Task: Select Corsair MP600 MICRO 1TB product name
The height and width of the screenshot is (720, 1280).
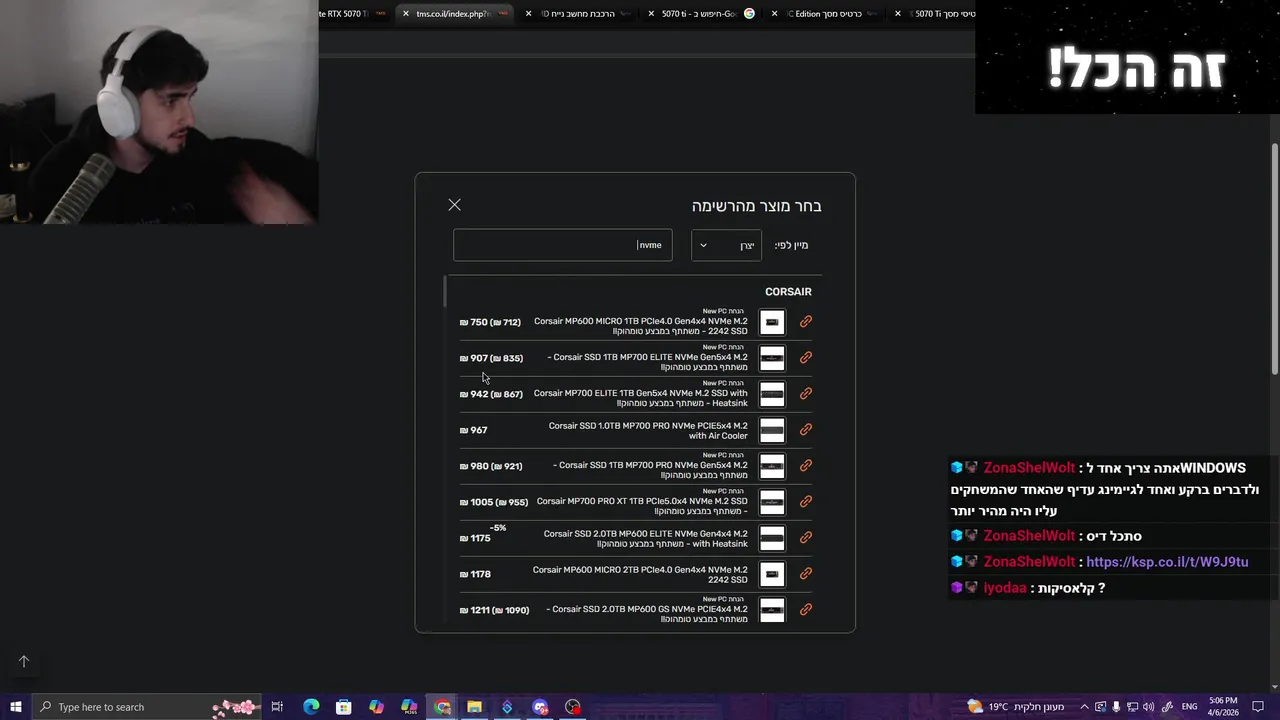Action: point(640,326)
